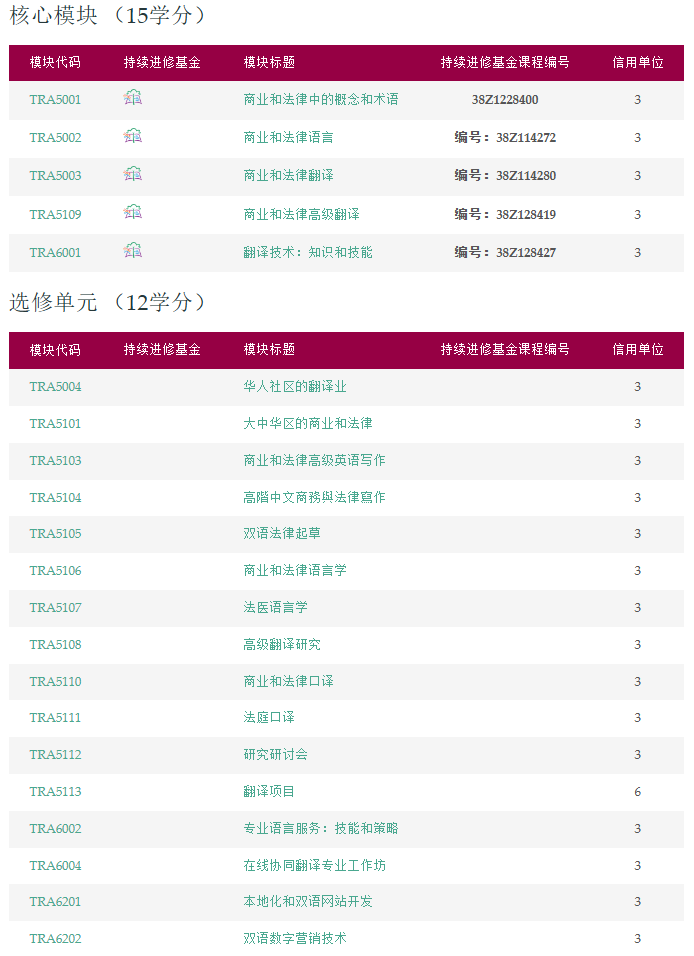This screenshot has height=956, width=694.
Task: Click 模块代码 header in the electives table
Action: coord(55,350)
